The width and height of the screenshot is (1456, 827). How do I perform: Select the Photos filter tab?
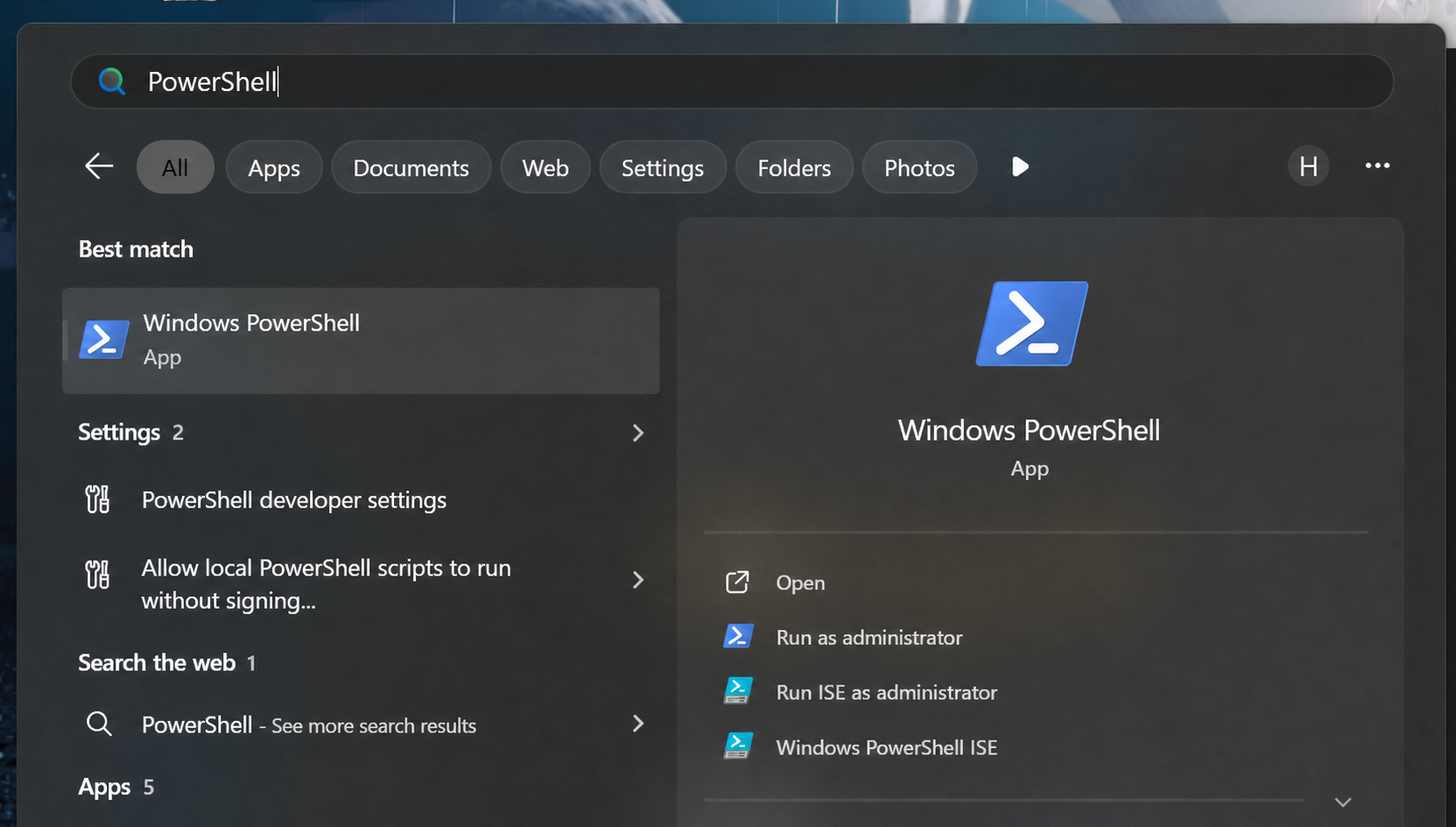[919, 167]
